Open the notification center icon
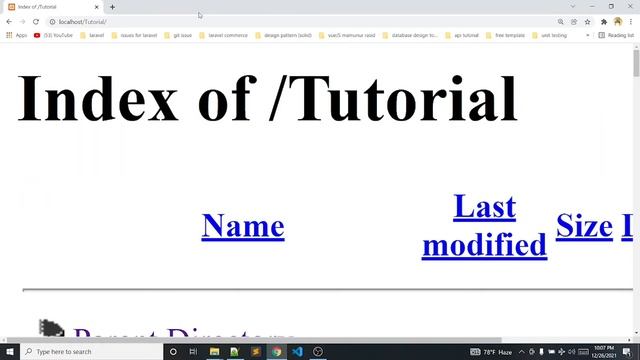 (x=627, y=352)
